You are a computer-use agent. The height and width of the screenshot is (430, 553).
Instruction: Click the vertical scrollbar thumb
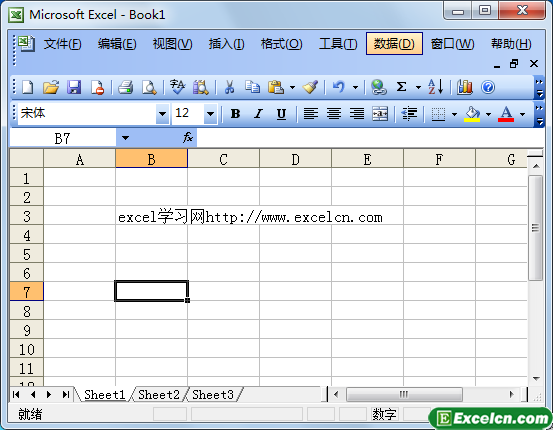point(535,228)
